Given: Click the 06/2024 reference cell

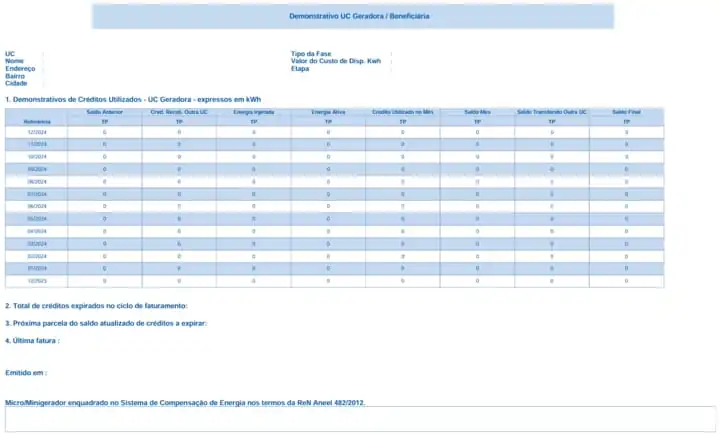Looking at the screenshot, I should pos(37,206).
